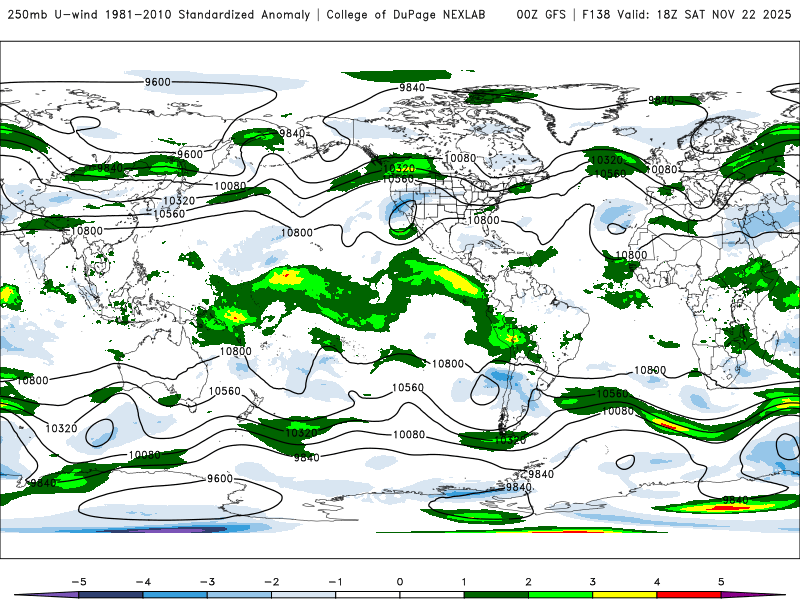Click the colorbar tick label '-2'

pos(271,582)
